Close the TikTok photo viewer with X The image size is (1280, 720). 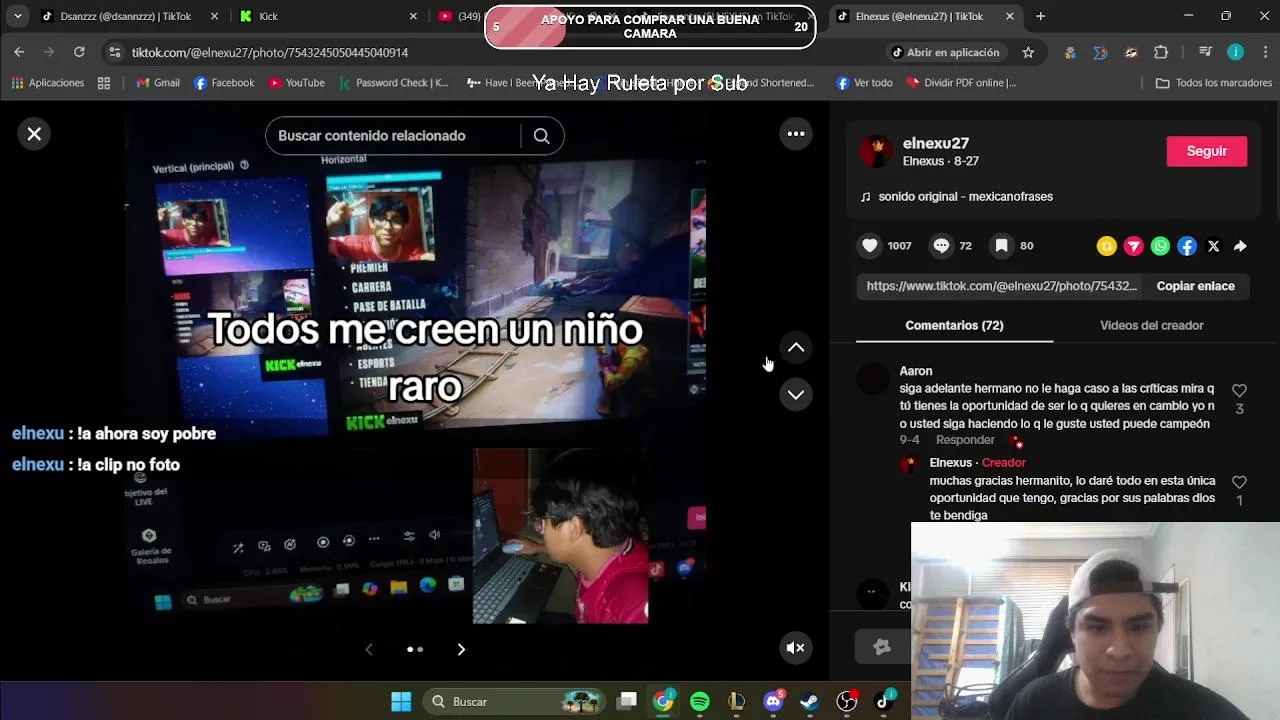point(34,134)
